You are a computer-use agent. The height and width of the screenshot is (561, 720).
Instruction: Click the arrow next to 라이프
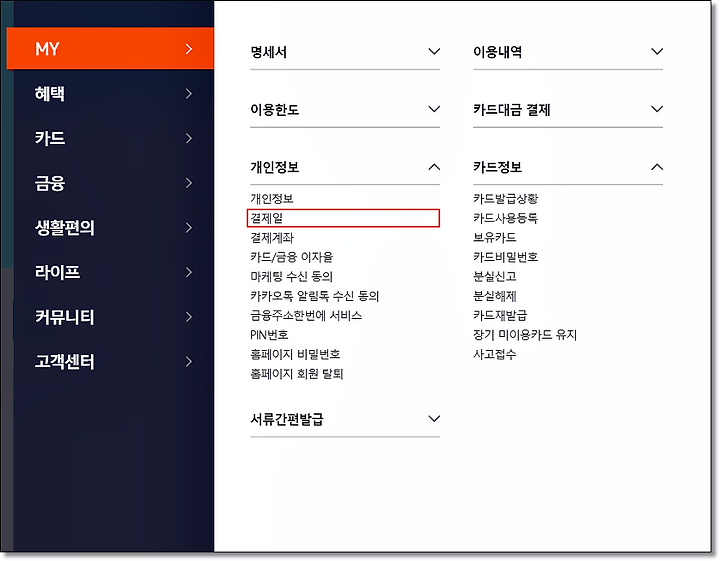point(189,272)
